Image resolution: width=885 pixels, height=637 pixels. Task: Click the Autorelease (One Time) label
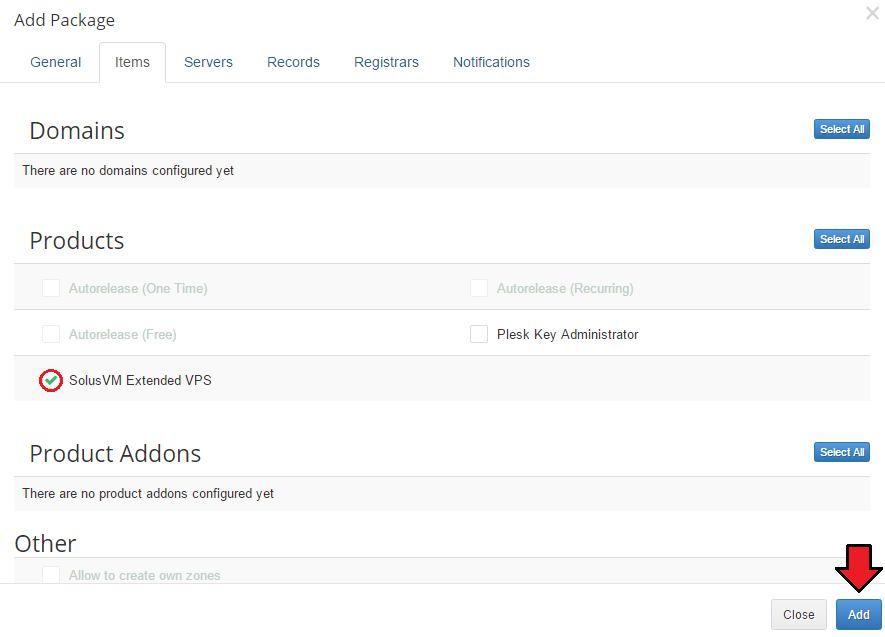(138, 288)
